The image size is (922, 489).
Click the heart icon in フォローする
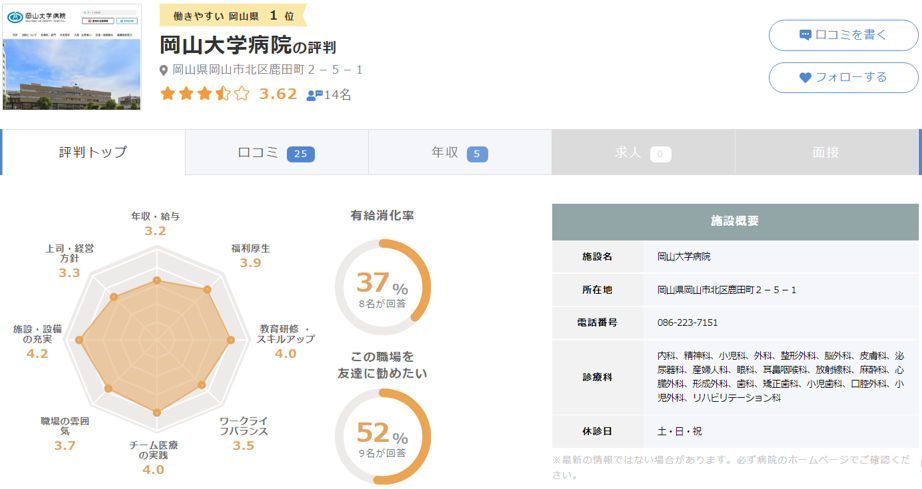[x=806, y=78]
